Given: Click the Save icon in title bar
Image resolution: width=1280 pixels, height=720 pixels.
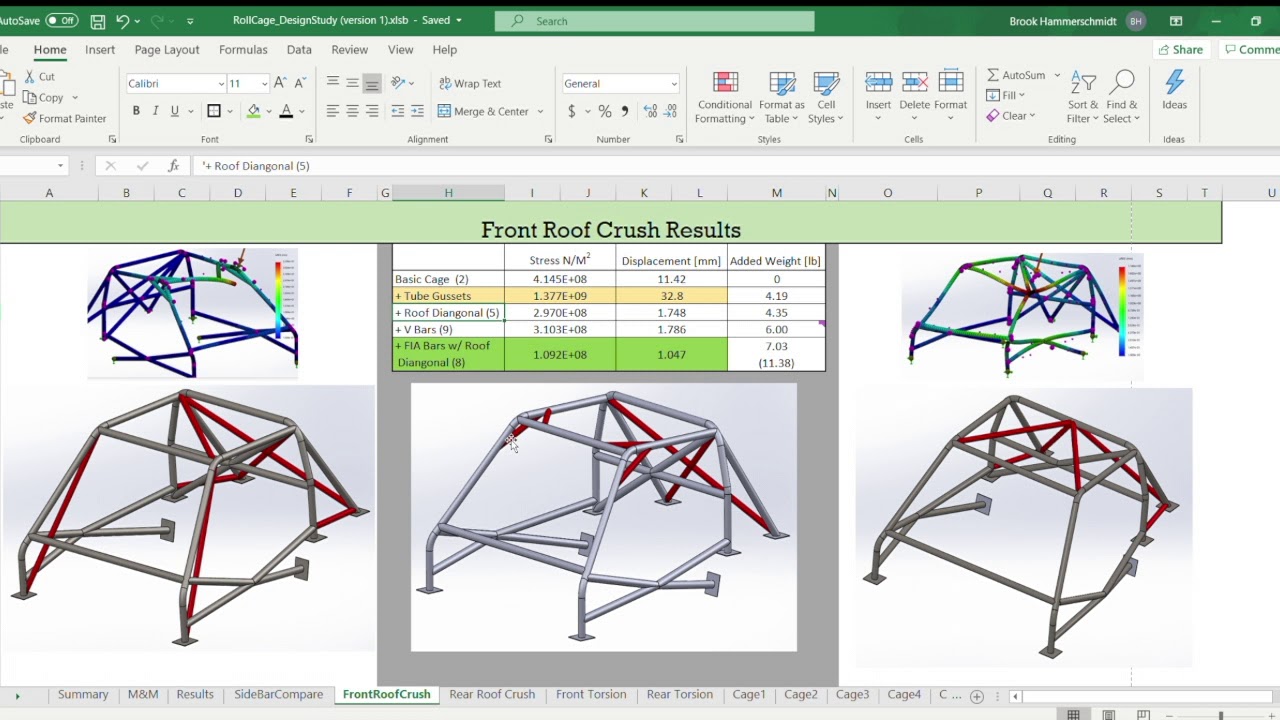Looking at the screenshot, I should point(97,20).
